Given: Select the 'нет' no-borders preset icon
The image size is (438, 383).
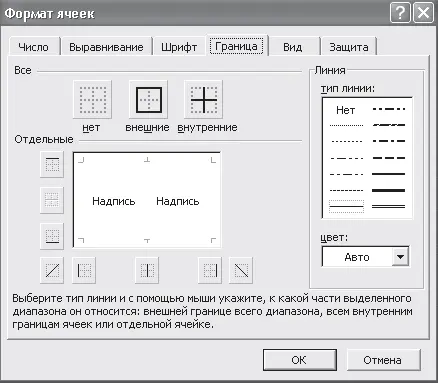Looking at the screenshot, I should coord(92,99).
